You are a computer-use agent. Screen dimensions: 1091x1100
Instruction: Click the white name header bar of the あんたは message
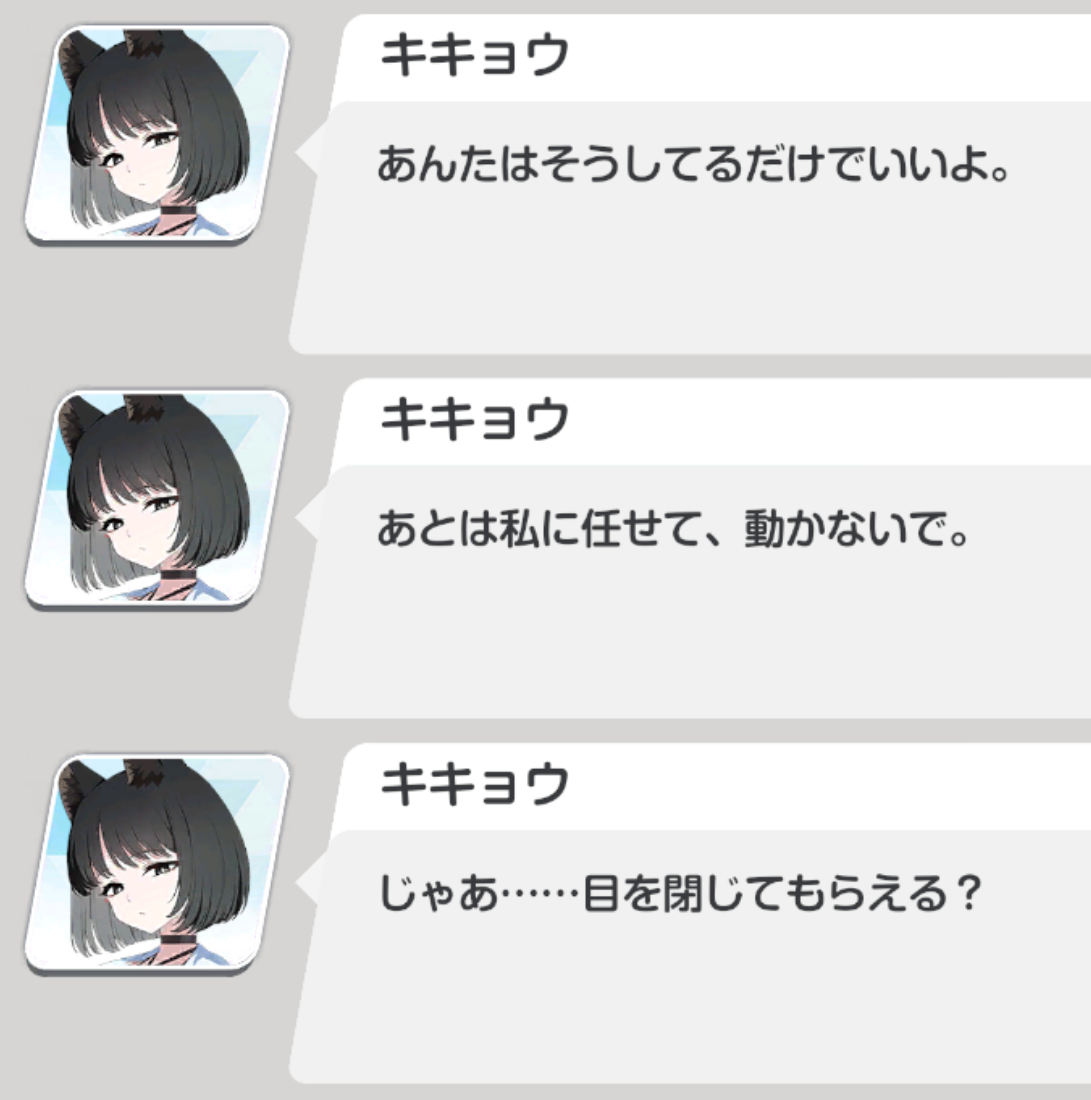[712, 58]
